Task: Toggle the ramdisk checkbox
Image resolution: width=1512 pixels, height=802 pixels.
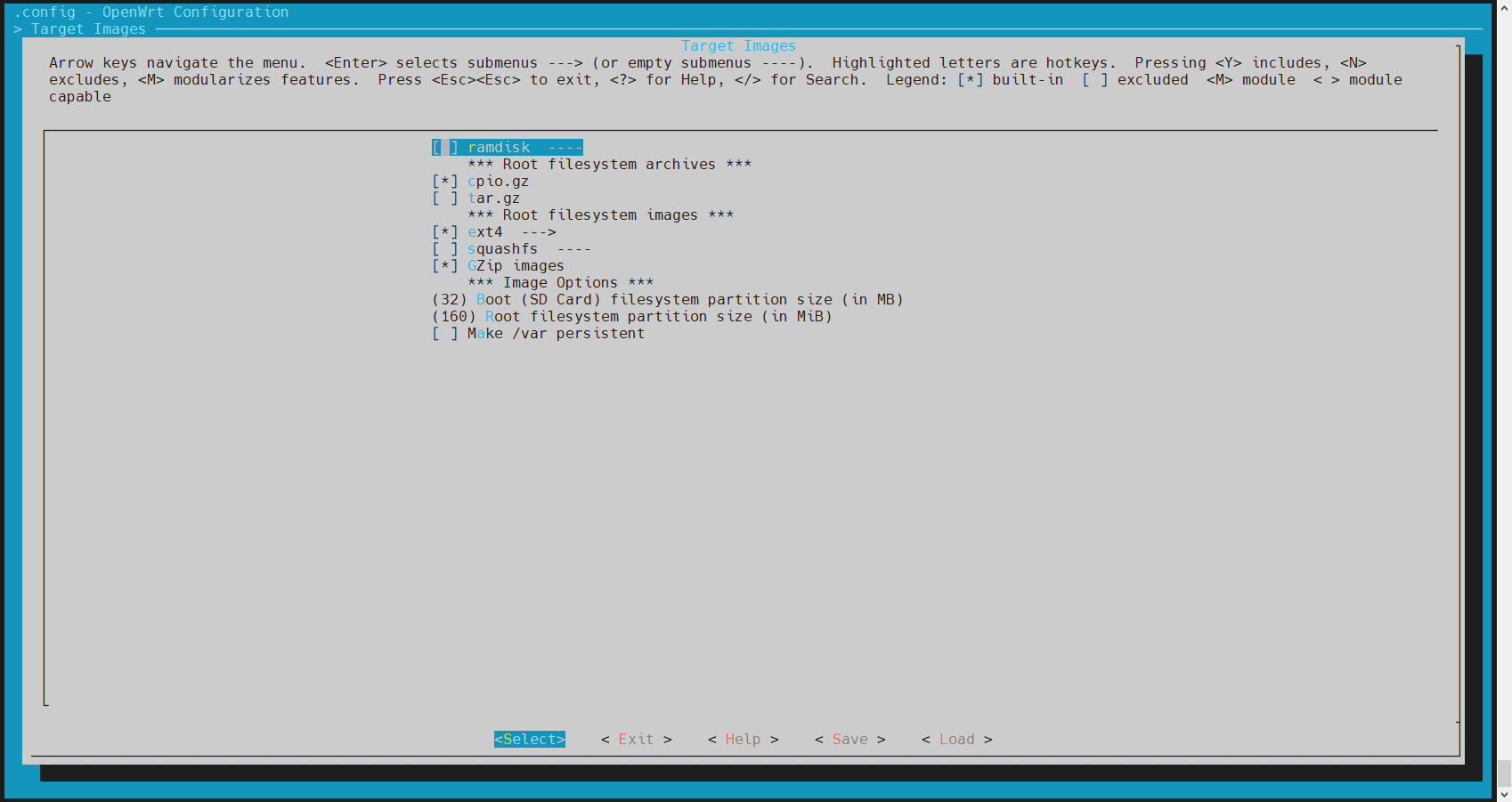Action: coord(445,148)
